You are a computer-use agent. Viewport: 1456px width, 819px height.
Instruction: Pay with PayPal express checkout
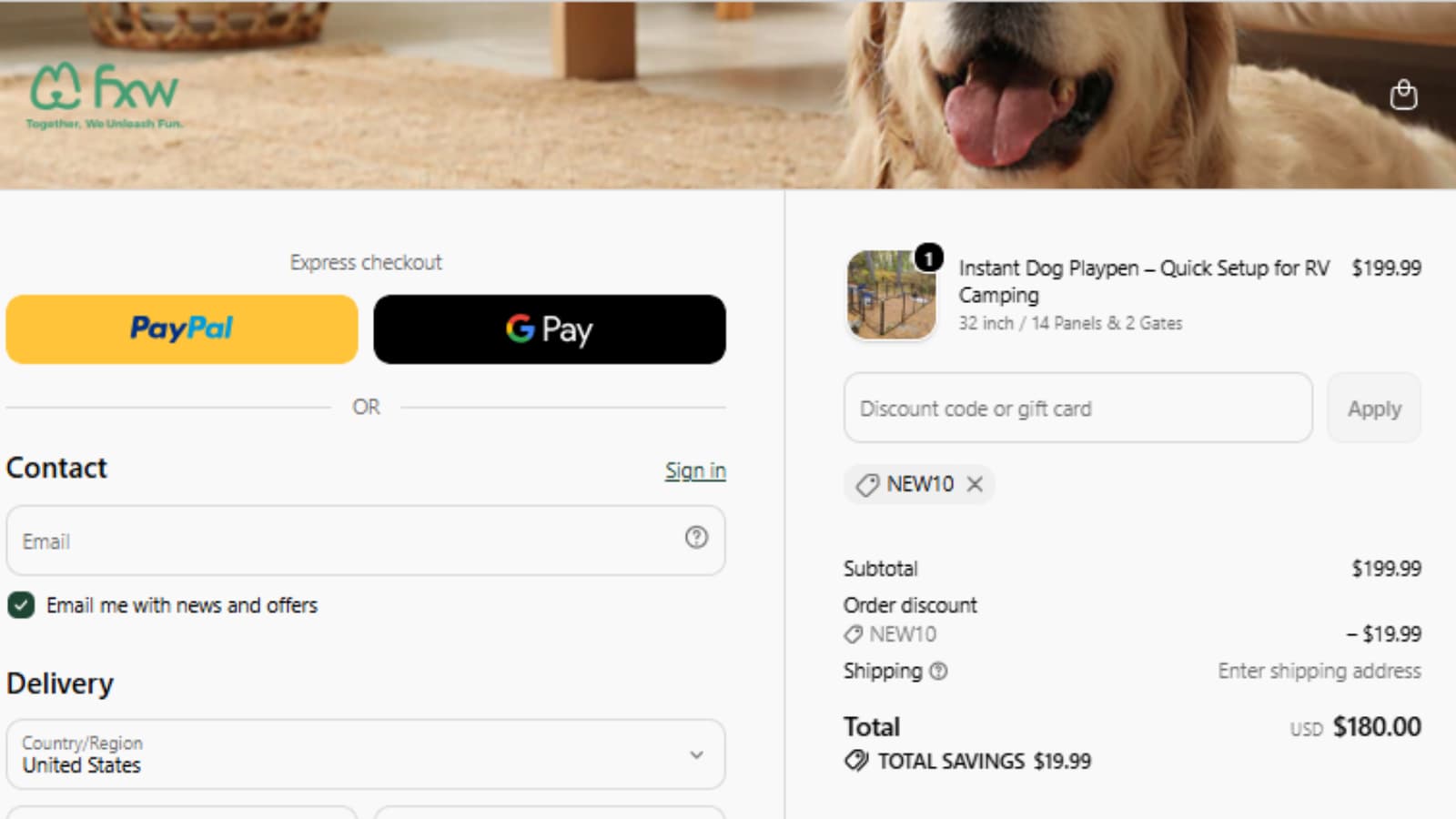[x=182, y=329]
